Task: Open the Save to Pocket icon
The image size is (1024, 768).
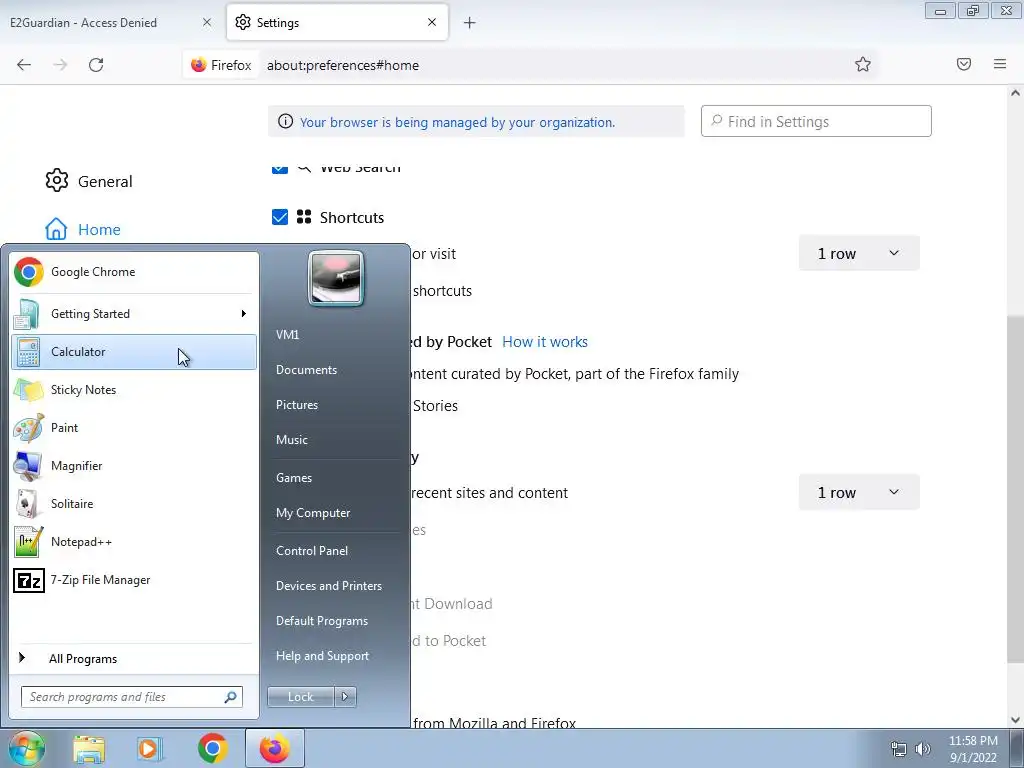Action: 964,64
